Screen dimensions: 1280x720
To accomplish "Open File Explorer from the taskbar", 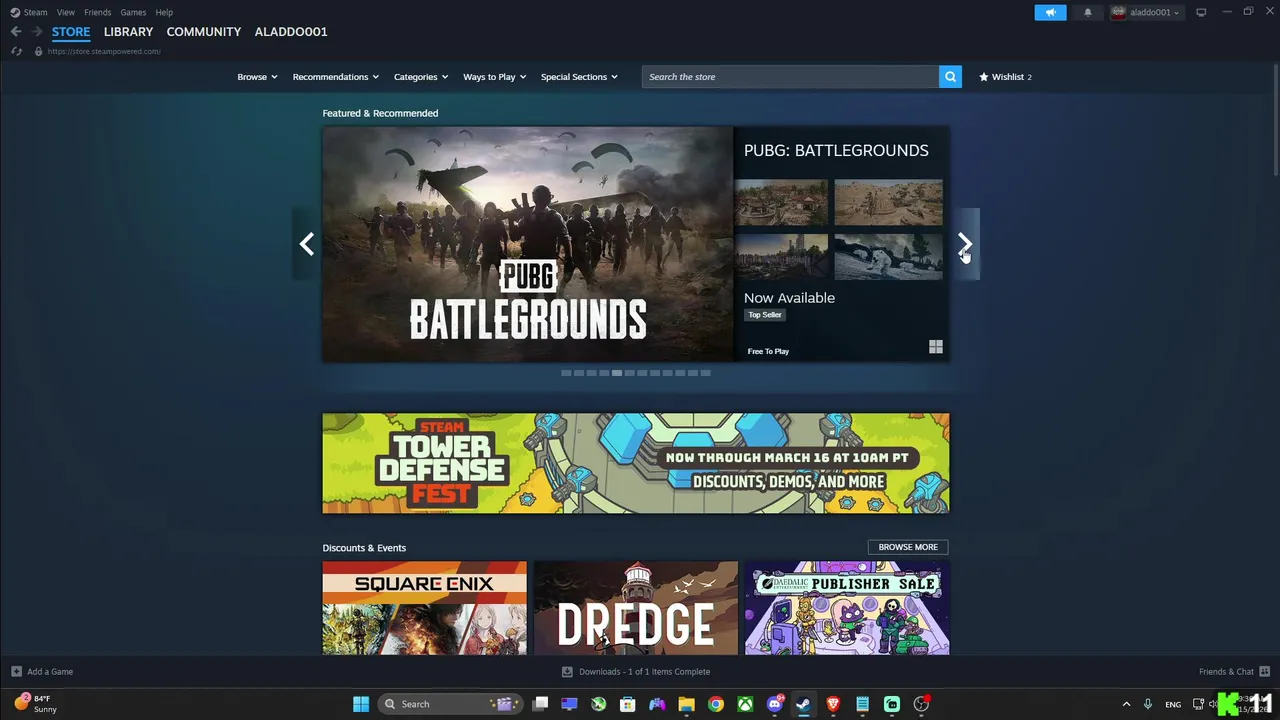I will 686,704.
